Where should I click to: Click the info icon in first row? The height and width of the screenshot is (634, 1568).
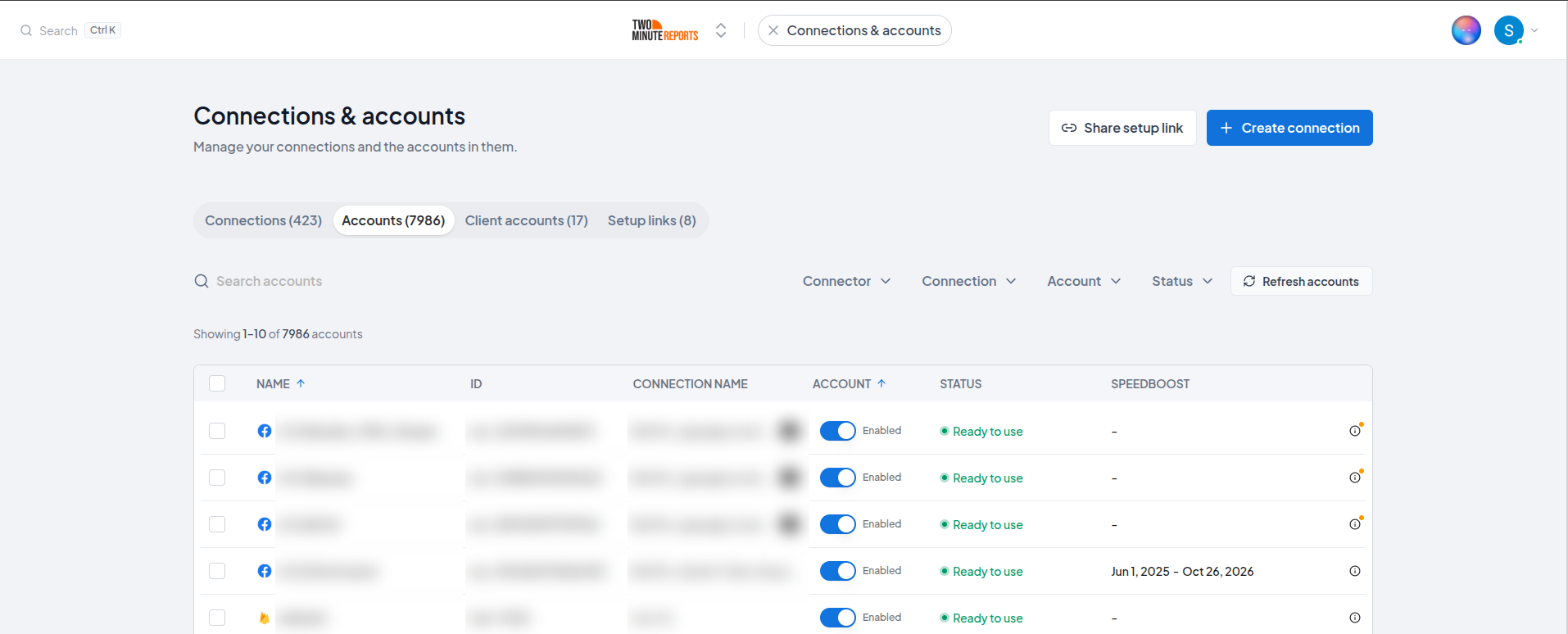[x=1355, y=431]
